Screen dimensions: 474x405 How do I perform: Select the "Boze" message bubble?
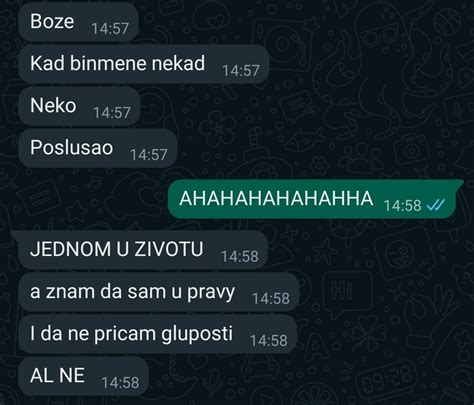coord(78,22)
